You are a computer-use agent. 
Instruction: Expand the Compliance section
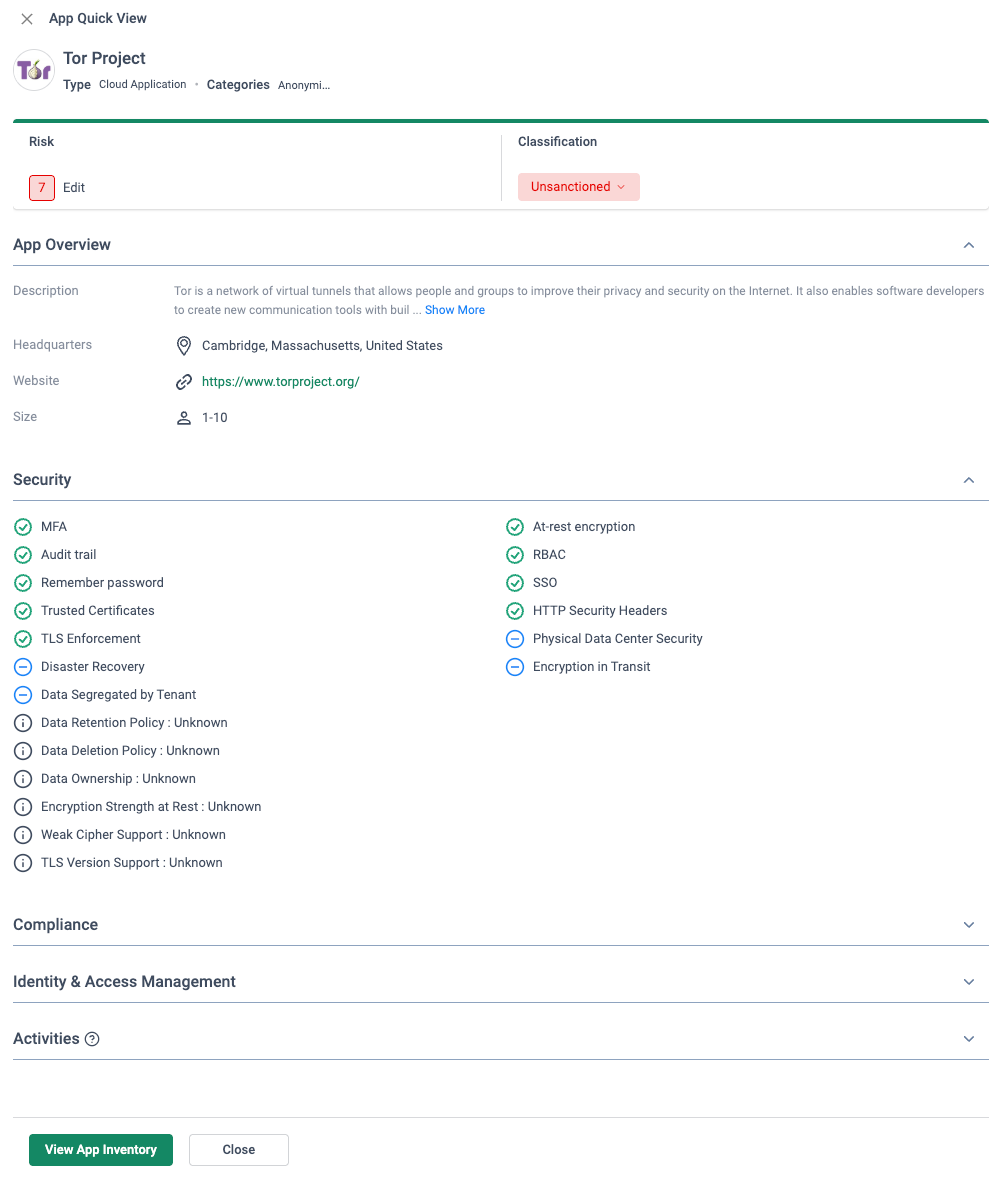tap(969, 925)
